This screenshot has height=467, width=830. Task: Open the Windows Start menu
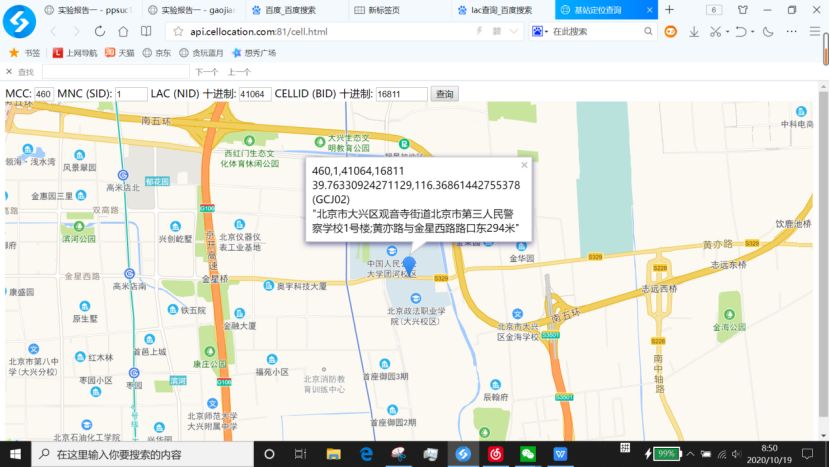click(x=15, y=454)
